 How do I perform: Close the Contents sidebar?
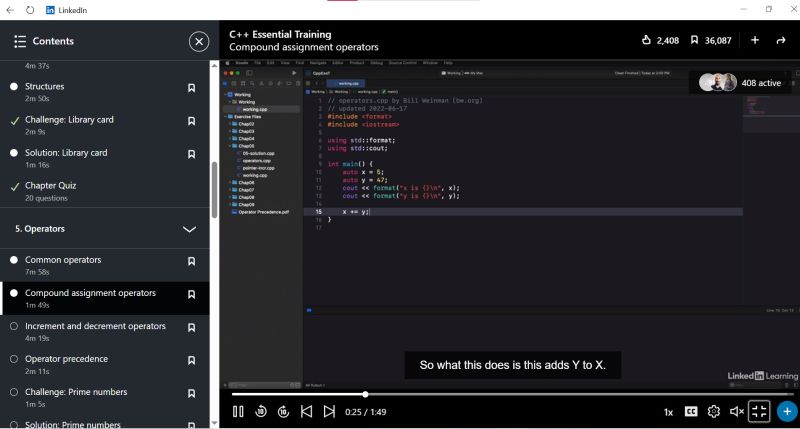click(x=199, y=41)
